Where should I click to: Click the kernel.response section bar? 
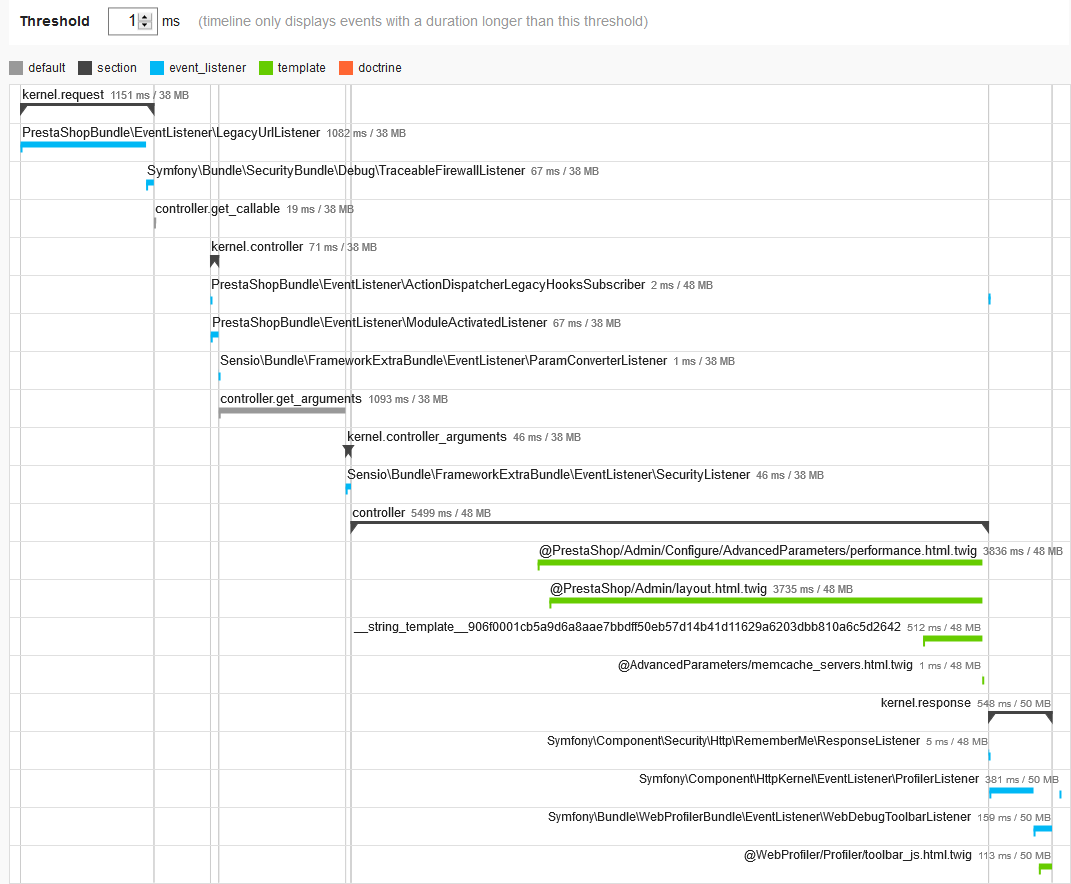tap(1020, 717)
